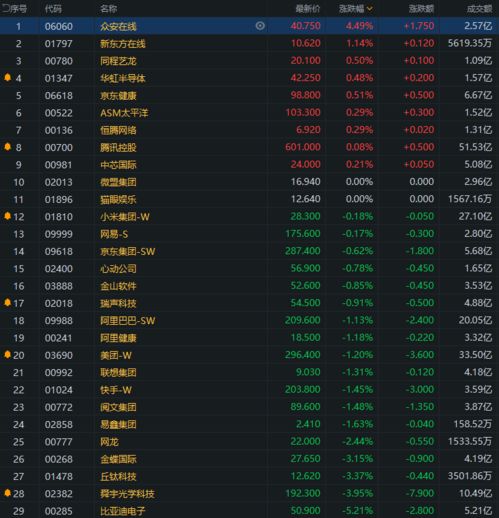Sort the list by 最新价 column header
The height and width of the screenshot is (518, 499).
[x=308, y=9]
